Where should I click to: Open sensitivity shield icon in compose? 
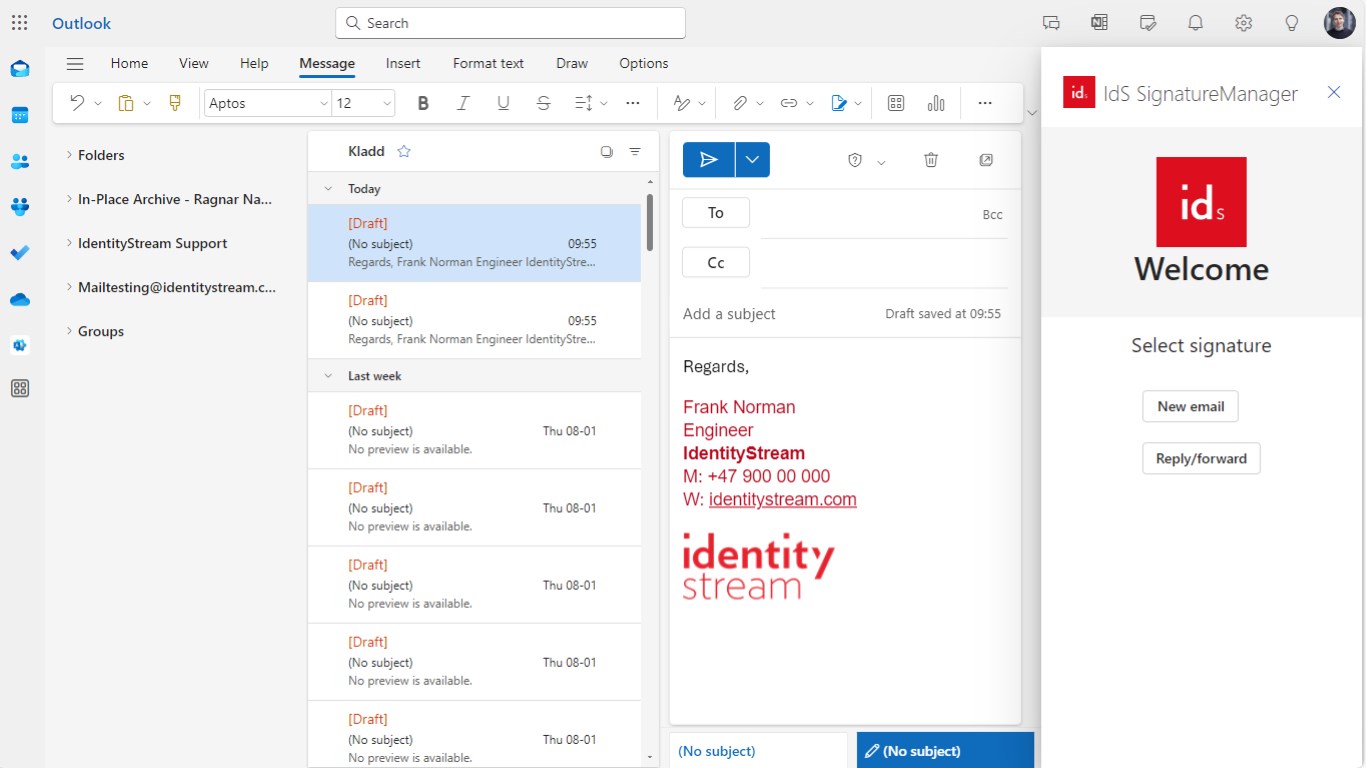(855, 160)
